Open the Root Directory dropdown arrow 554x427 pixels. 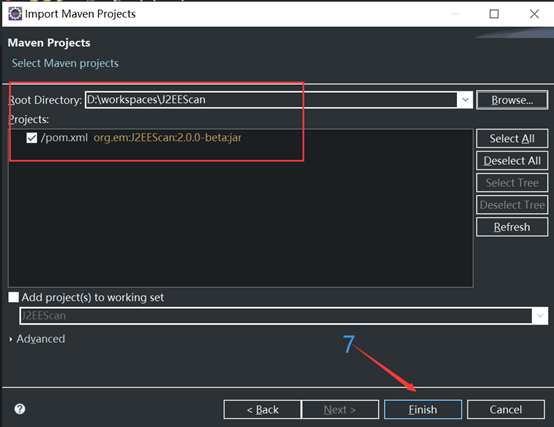465,100
